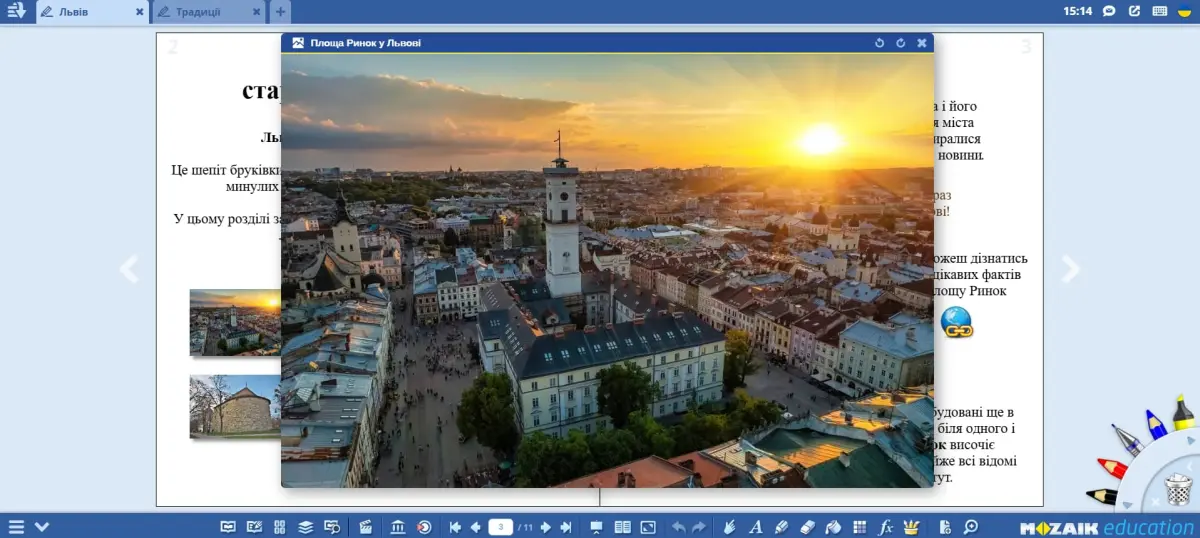Turn to previous page left arrow
1200x538 pixels.
click(128, 268)
